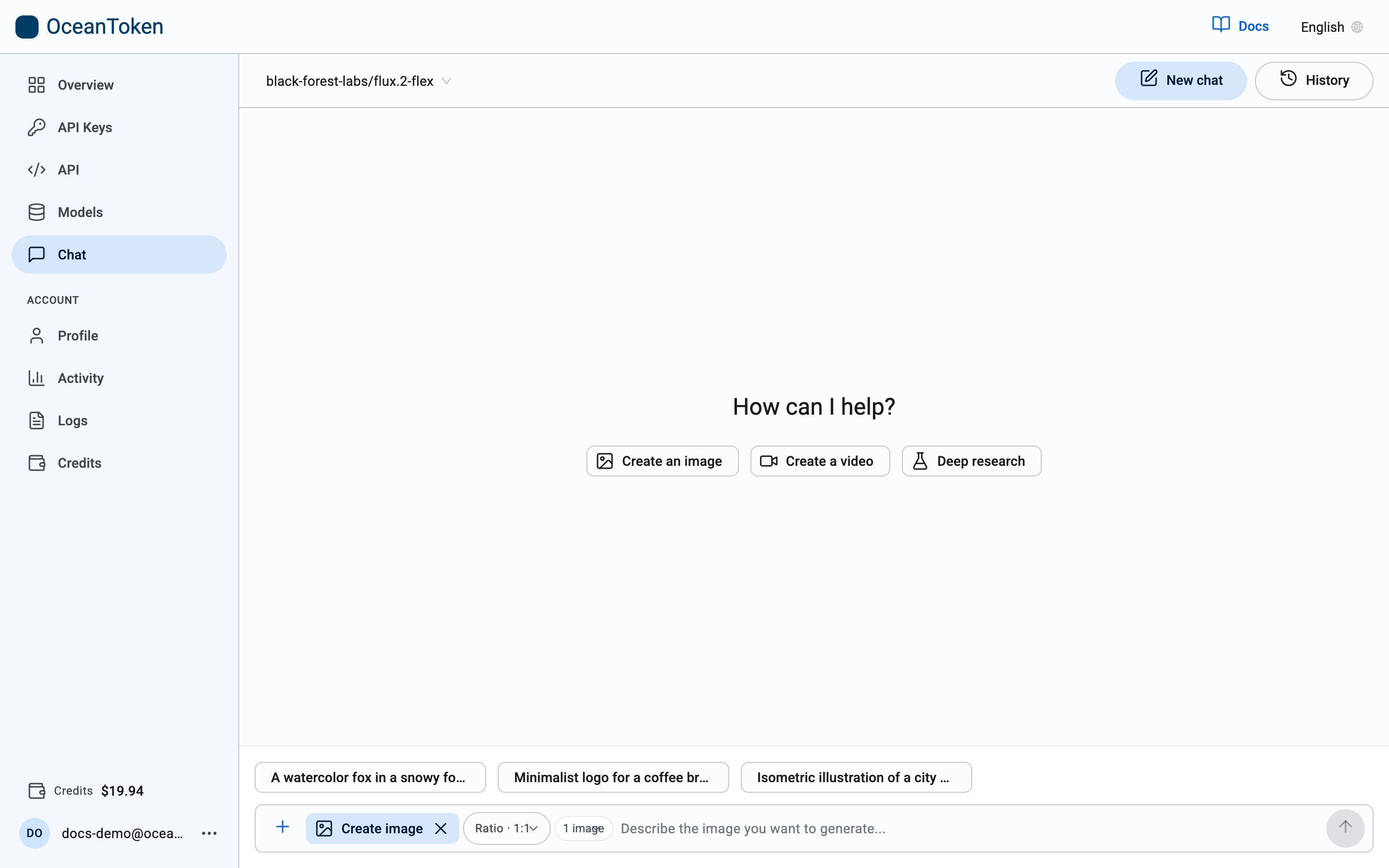The image size is (1389, 868).
Task: Click the plus attachment icon
Action: click(283, 827)
